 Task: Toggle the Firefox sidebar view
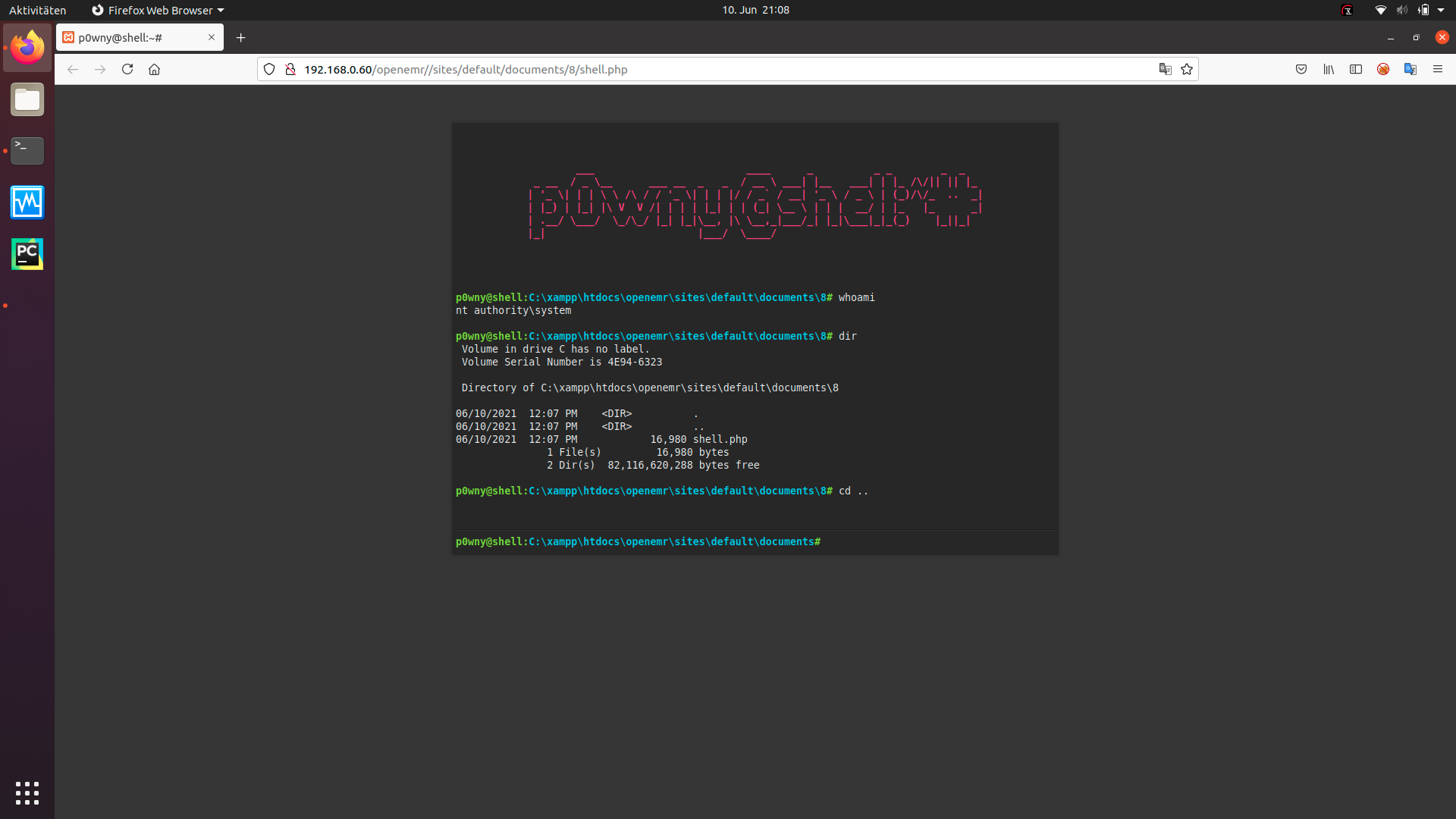1356,69
